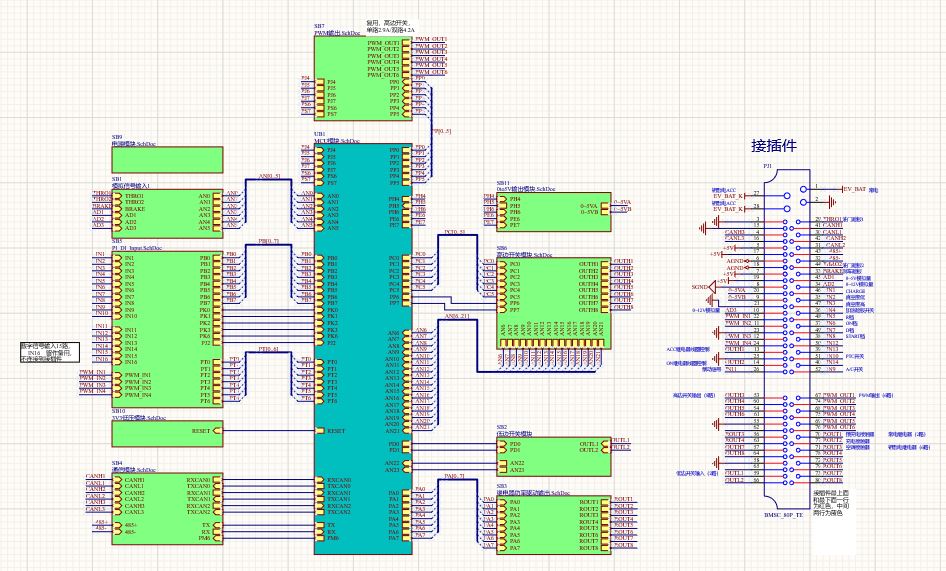Select the PT[0..6] bus label
Screen dimensions: 946x571
coord(268,349)
